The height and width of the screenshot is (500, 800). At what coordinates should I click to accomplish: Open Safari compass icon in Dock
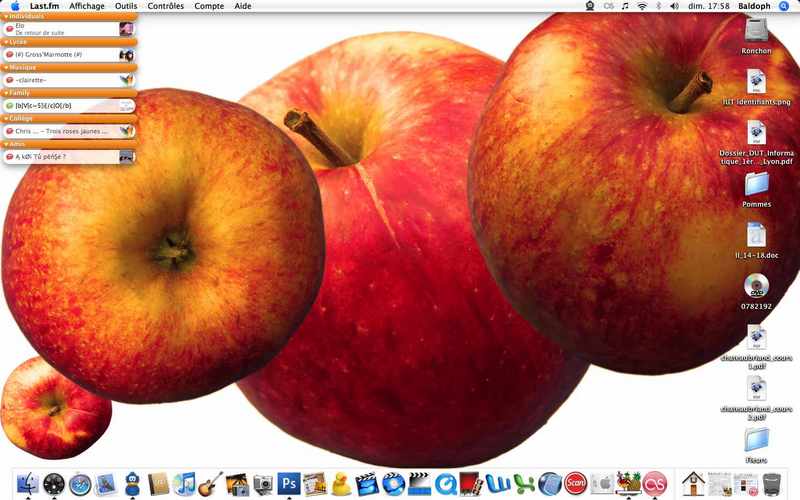[80, 485]
